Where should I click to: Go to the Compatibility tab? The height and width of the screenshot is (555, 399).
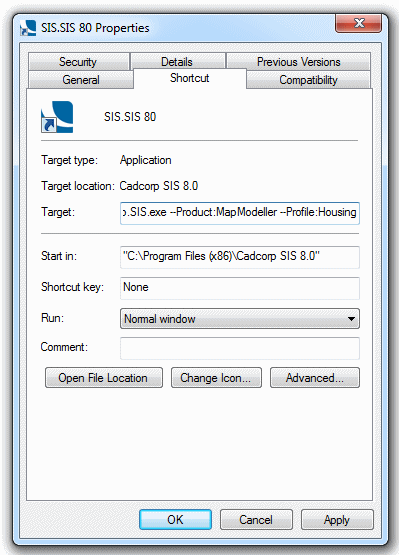point(308,80)
